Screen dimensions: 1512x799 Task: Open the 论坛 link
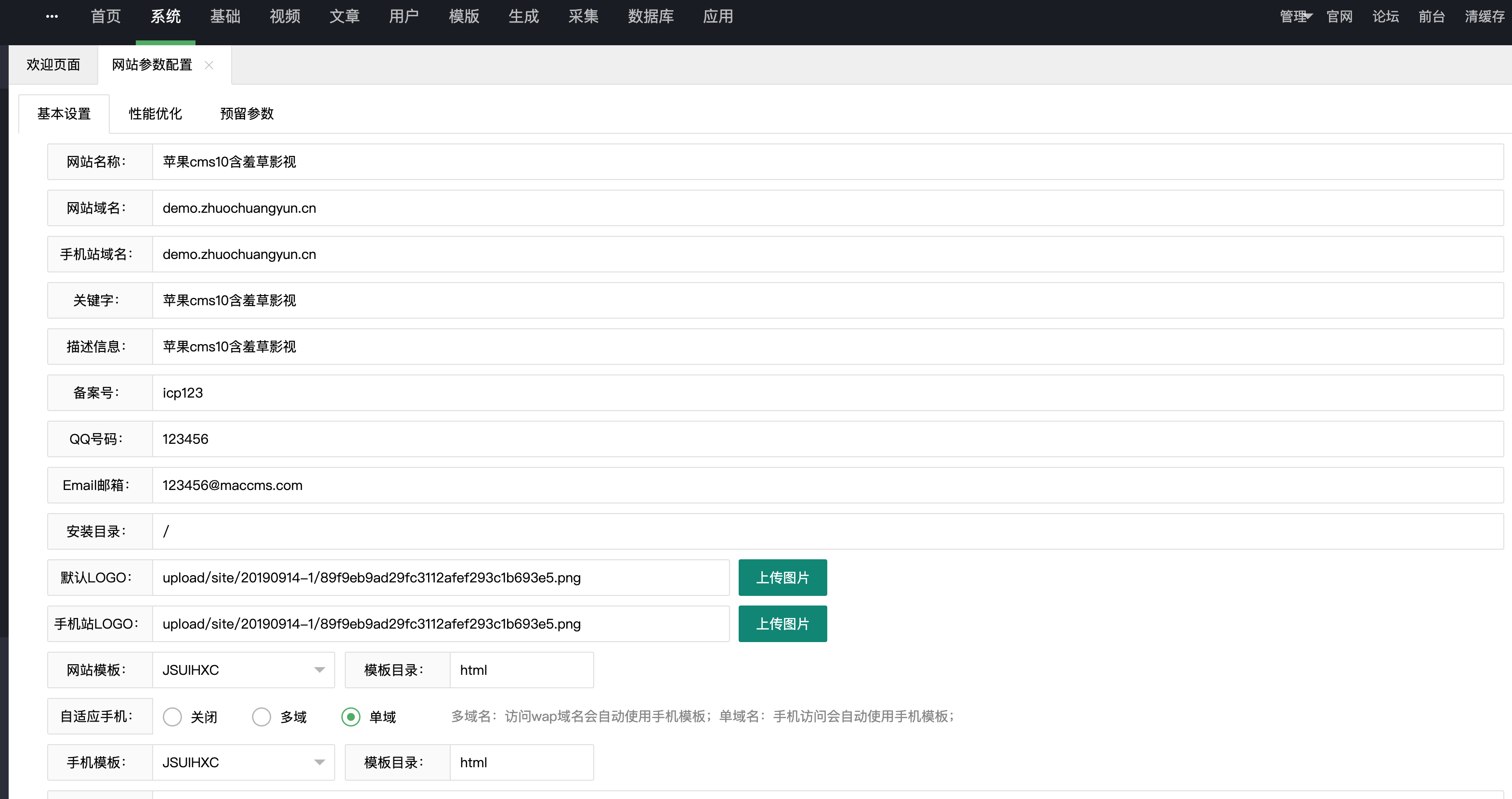click(x=1386, y=16)
